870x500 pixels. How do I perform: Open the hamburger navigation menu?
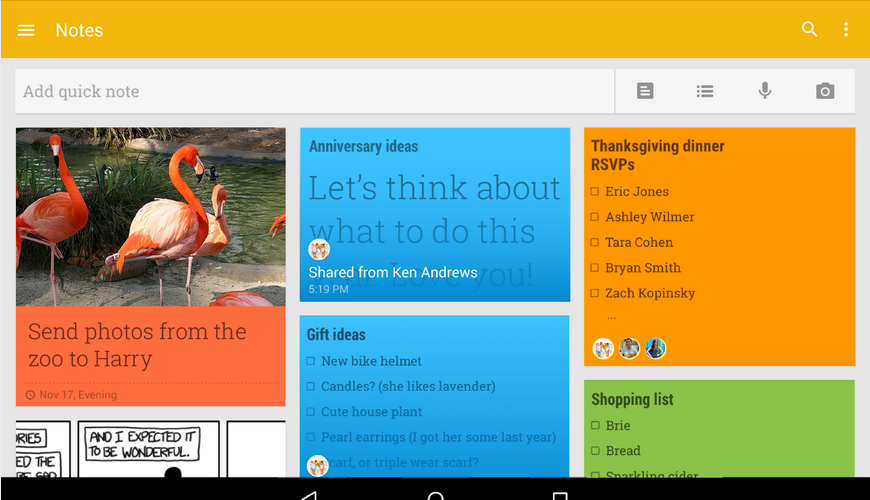[26, 30]
